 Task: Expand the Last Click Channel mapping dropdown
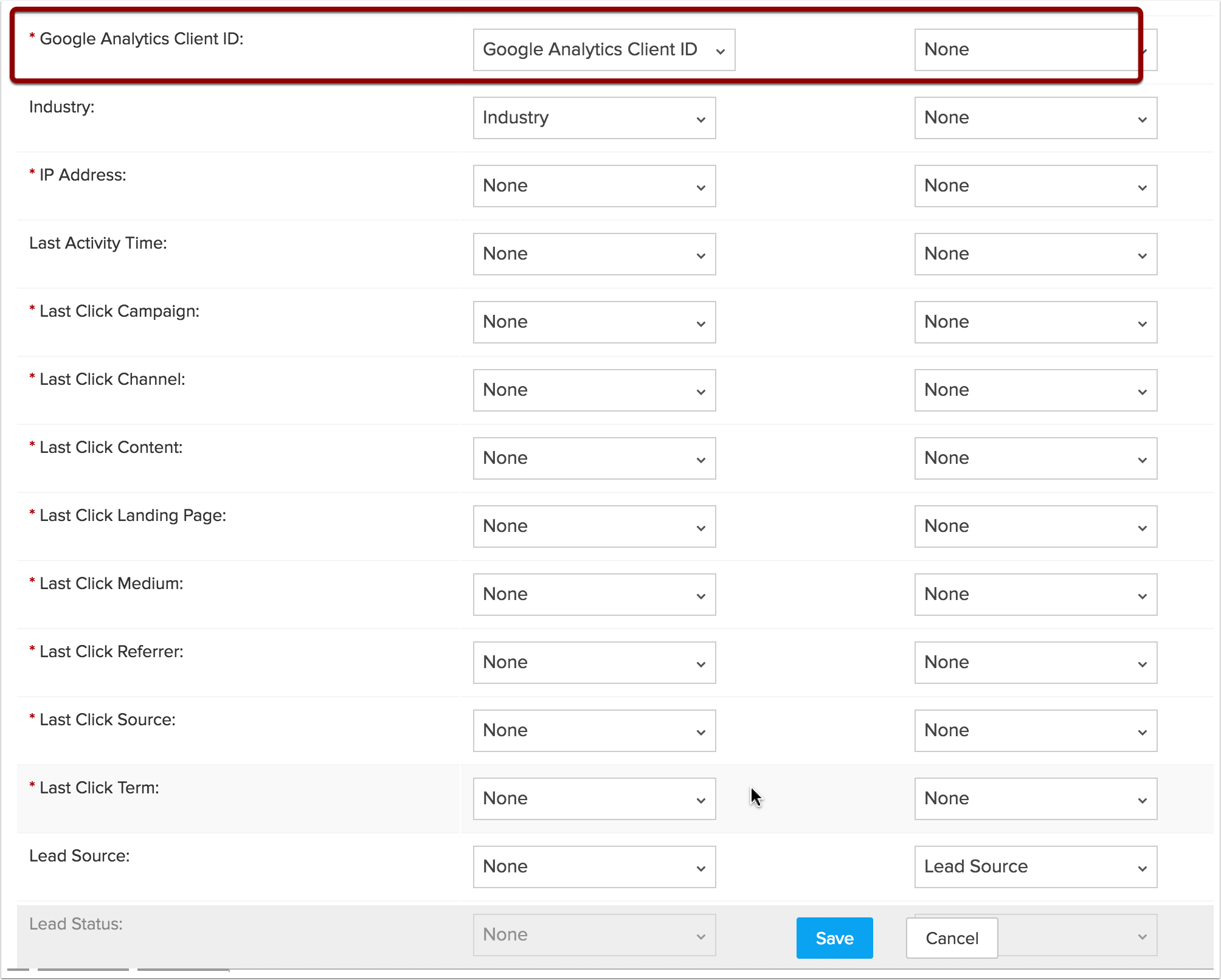[x=594, y=390]
